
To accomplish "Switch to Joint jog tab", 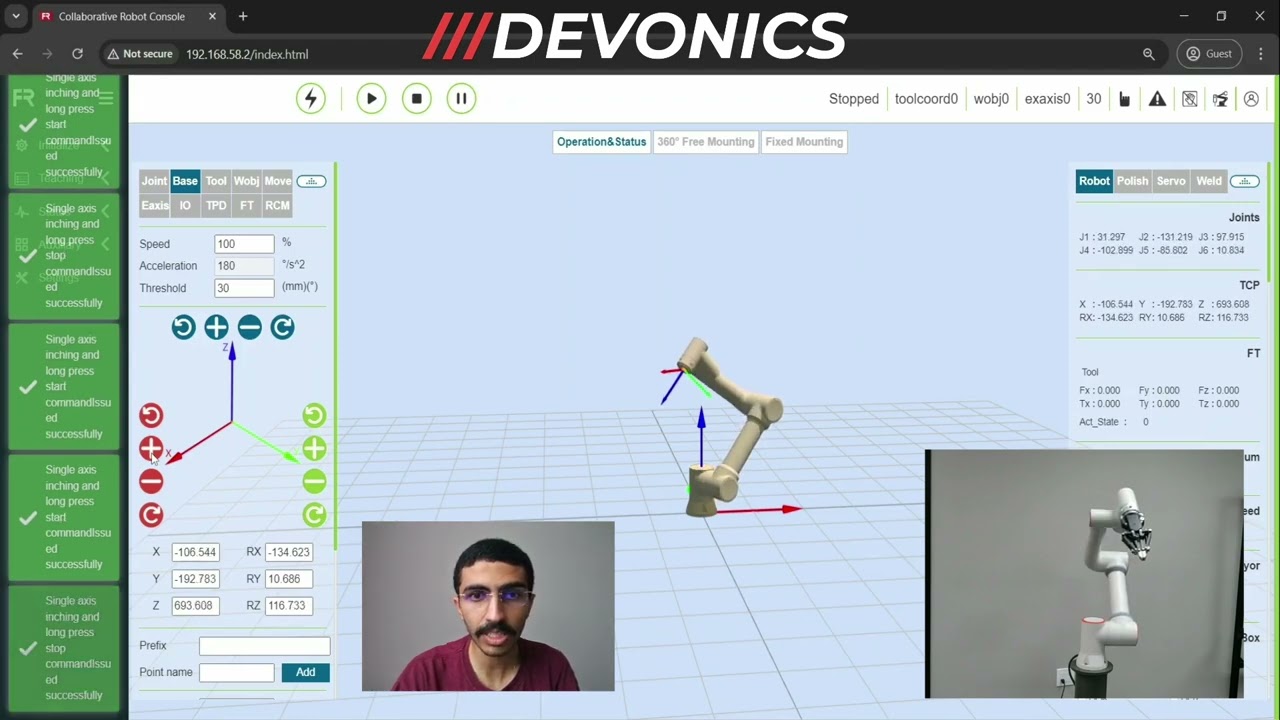I will pyautogui.click(x=154, y=181).
